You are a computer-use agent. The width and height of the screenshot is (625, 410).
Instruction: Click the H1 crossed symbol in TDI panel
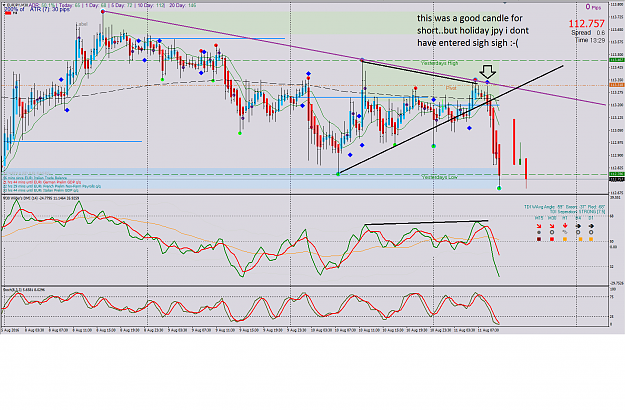(565, 232)
